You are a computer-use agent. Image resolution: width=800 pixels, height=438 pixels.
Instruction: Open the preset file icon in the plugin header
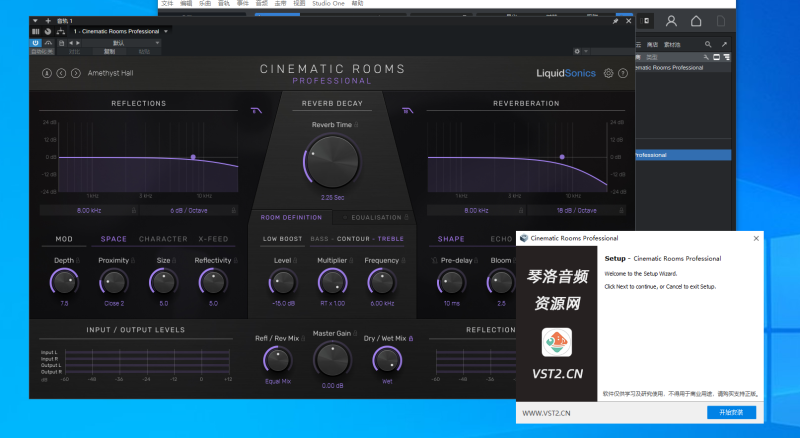point(62,43)
